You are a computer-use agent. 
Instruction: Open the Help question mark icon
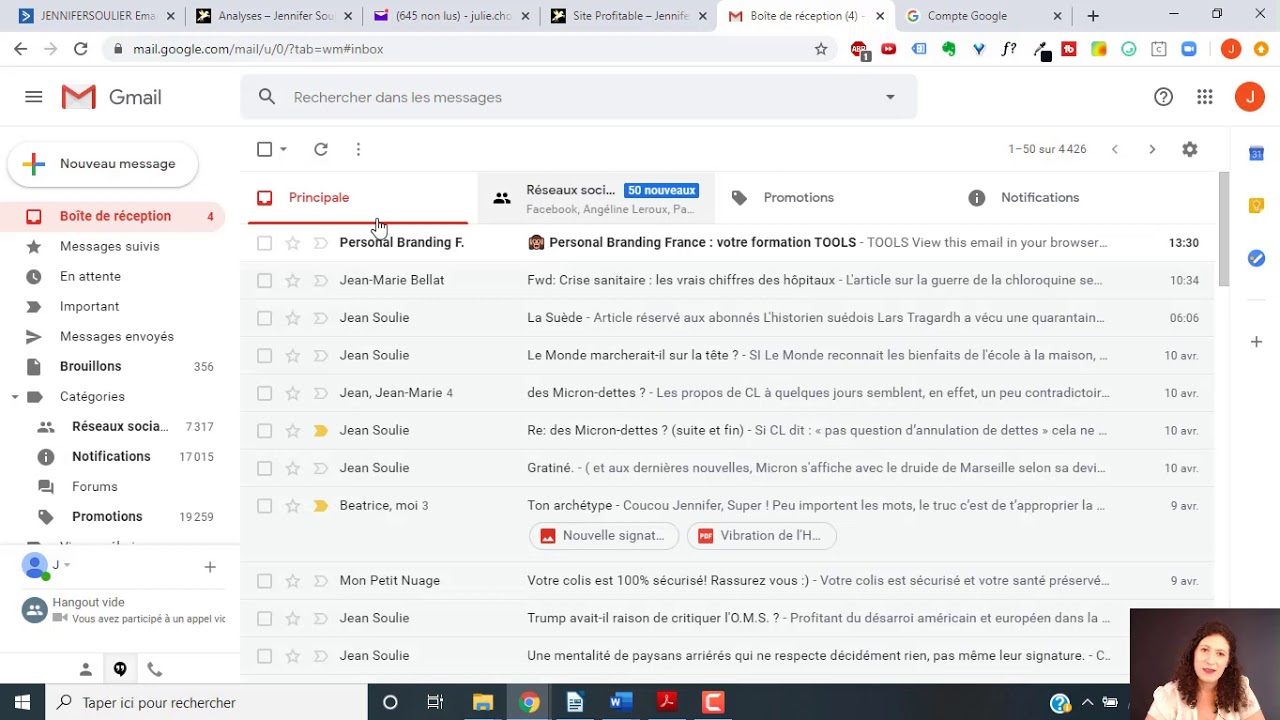(1163, 97)
